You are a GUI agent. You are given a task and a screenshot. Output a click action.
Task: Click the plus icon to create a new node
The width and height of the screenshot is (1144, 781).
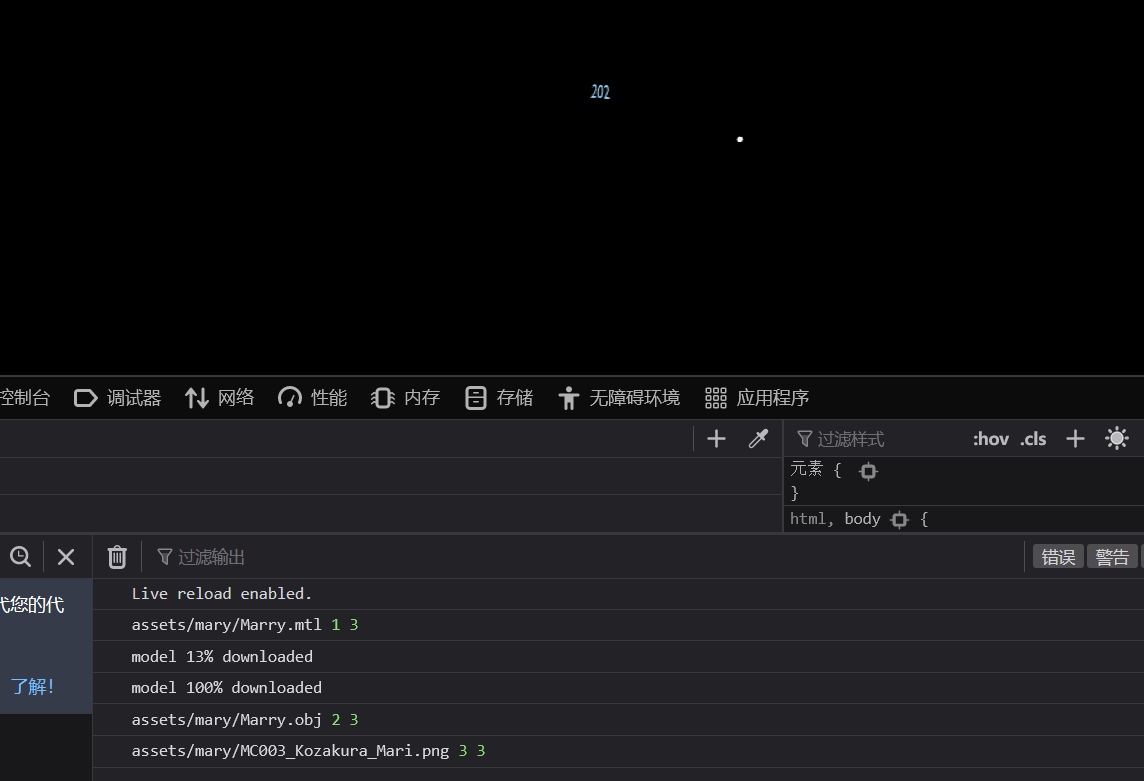[716, 439]
